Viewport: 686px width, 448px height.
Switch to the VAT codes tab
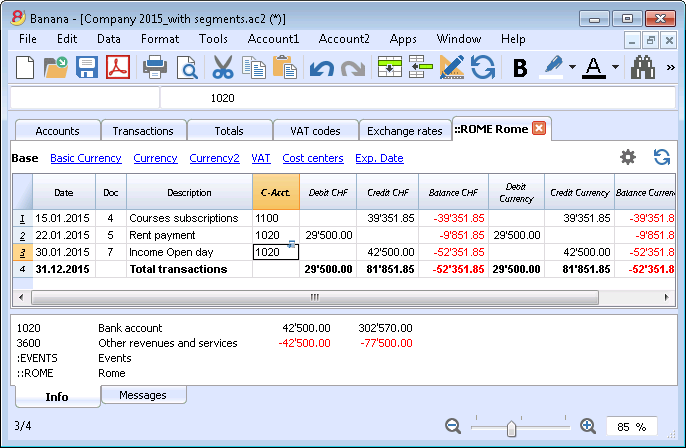(315, 131)
